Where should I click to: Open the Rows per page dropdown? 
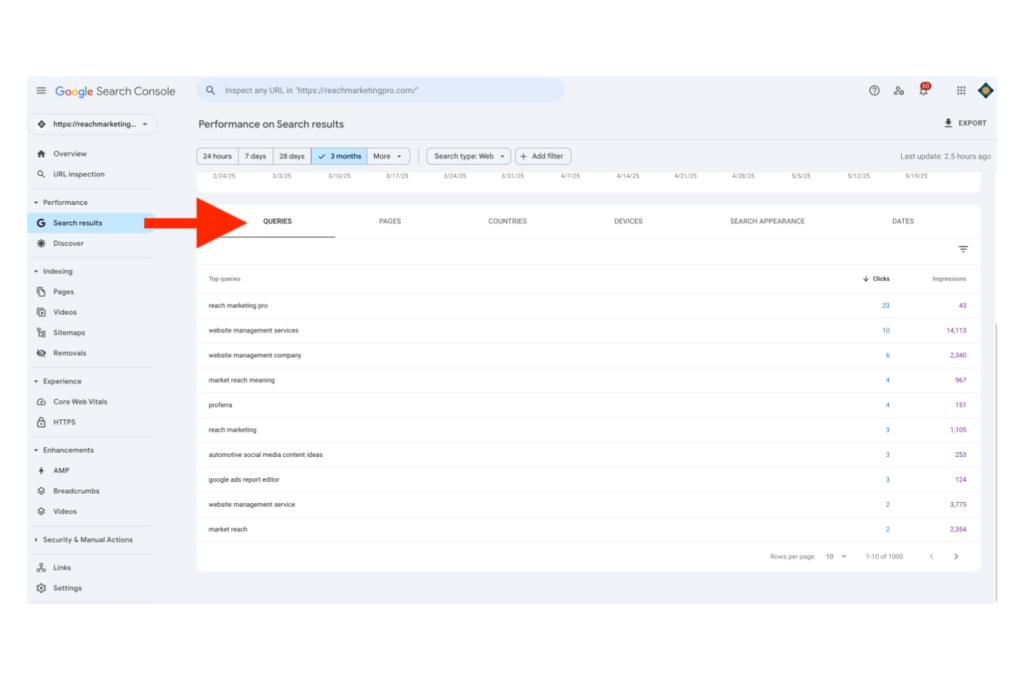click(x=836, y=556)
